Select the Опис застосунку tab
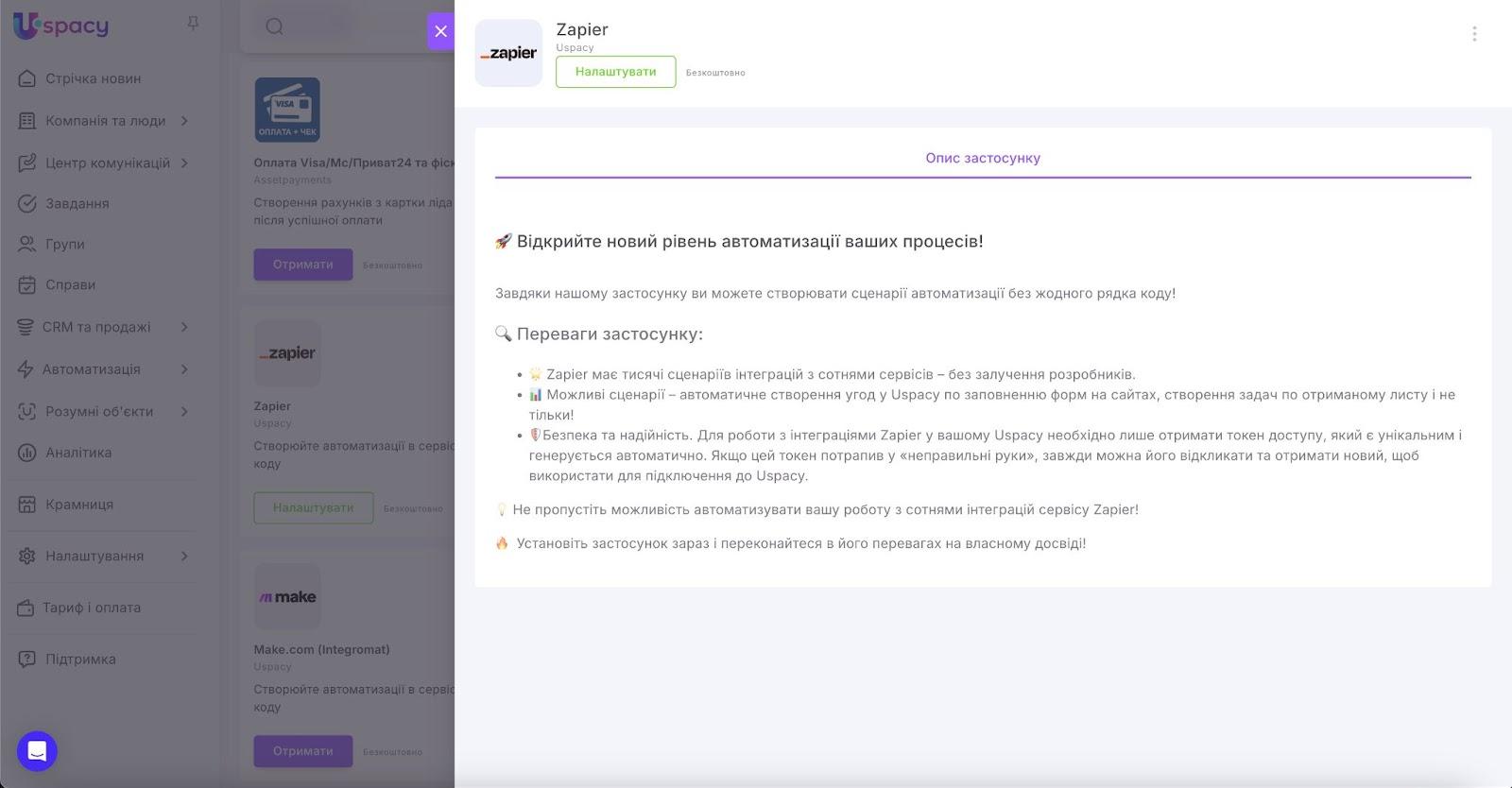The image size is (1512, 788). click(x=982, y=158)
